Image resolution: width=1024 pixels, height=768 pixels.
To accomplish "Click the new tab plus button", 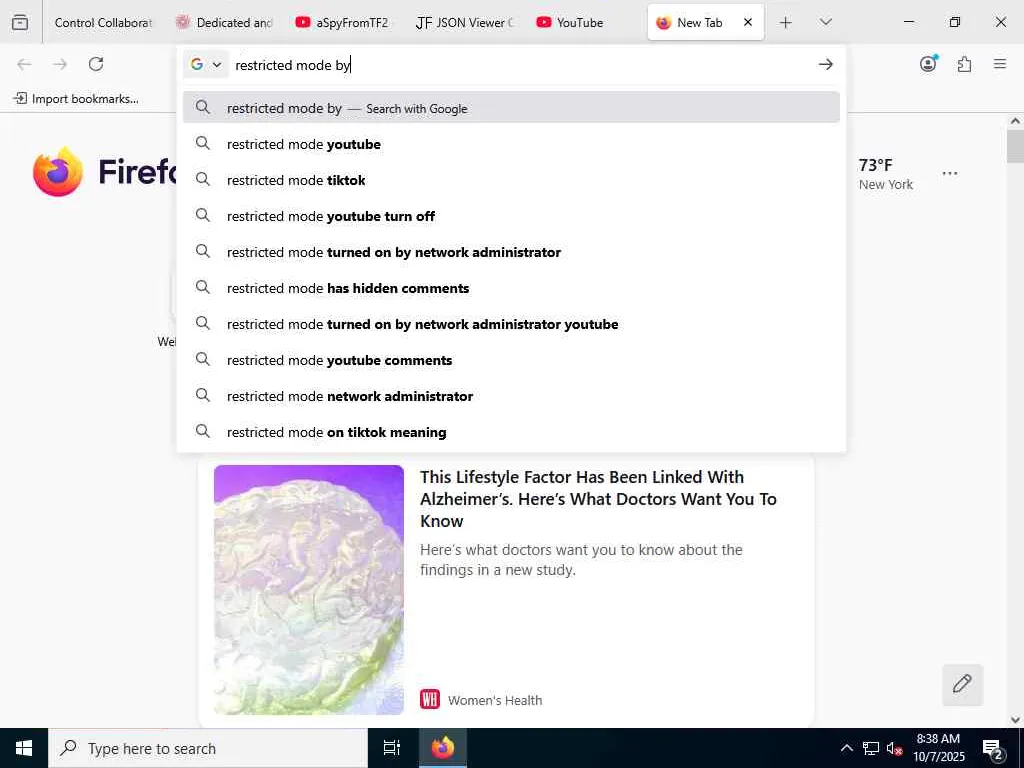I will click(x=786, y=23).
